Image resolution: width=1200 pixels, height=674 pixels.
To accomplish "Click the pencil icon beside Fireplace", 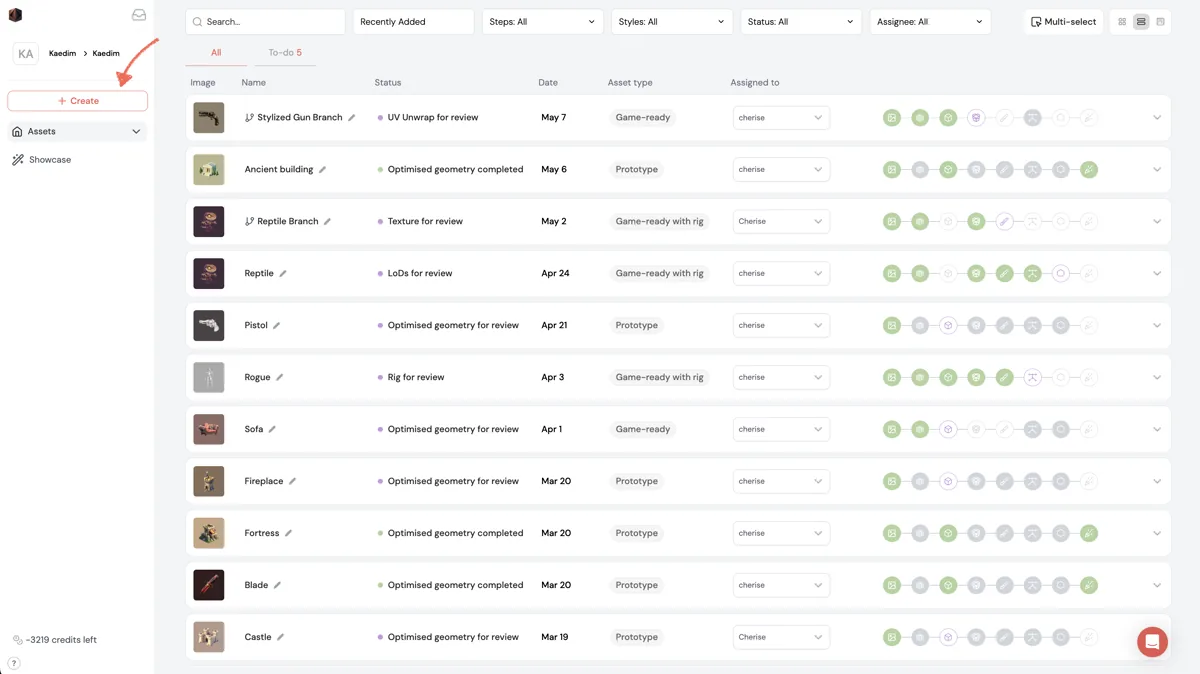I will 293,482.
